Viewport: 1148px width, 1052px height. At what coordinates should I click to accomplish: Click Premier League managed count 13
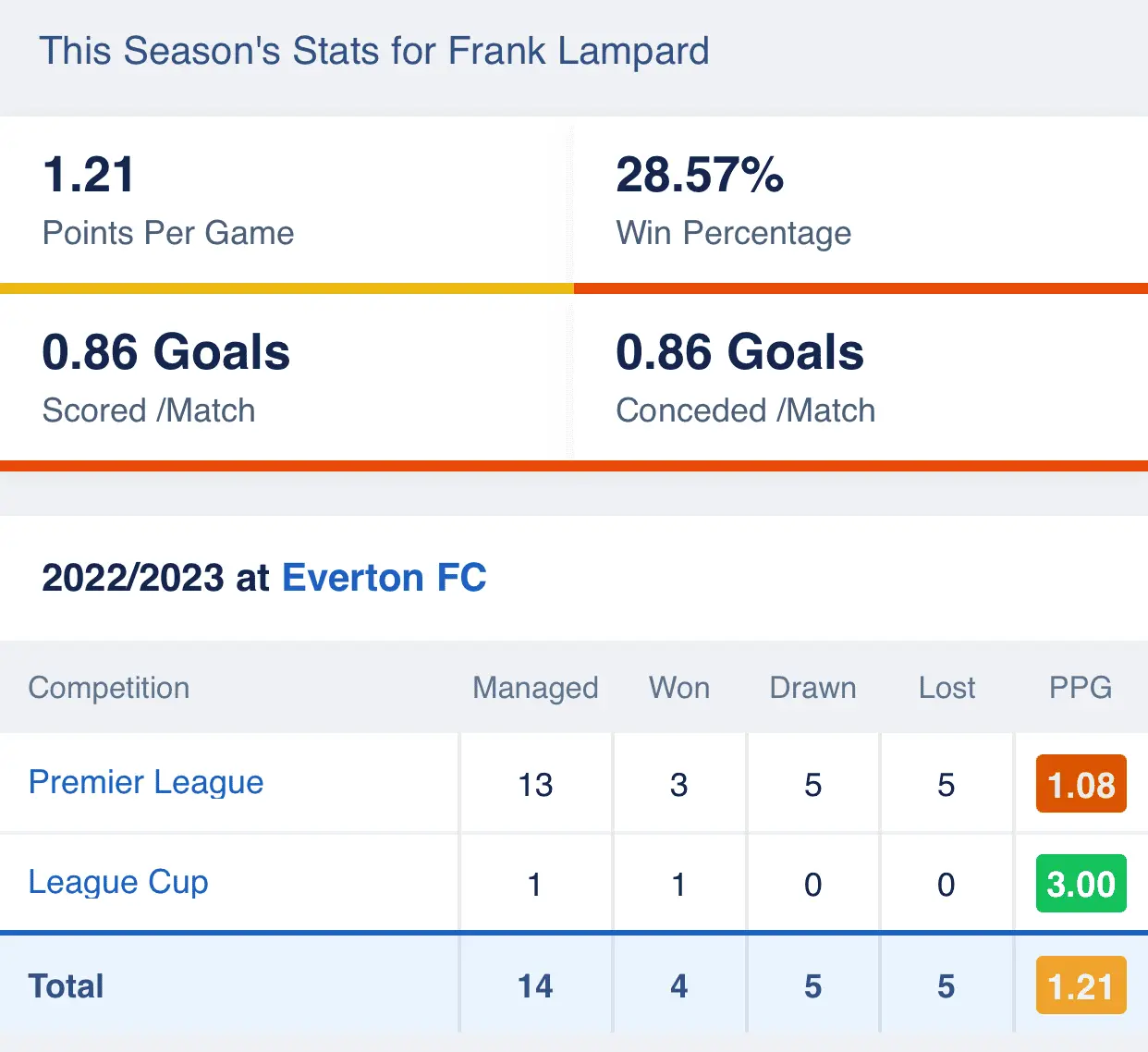click(x=535, y=785)
